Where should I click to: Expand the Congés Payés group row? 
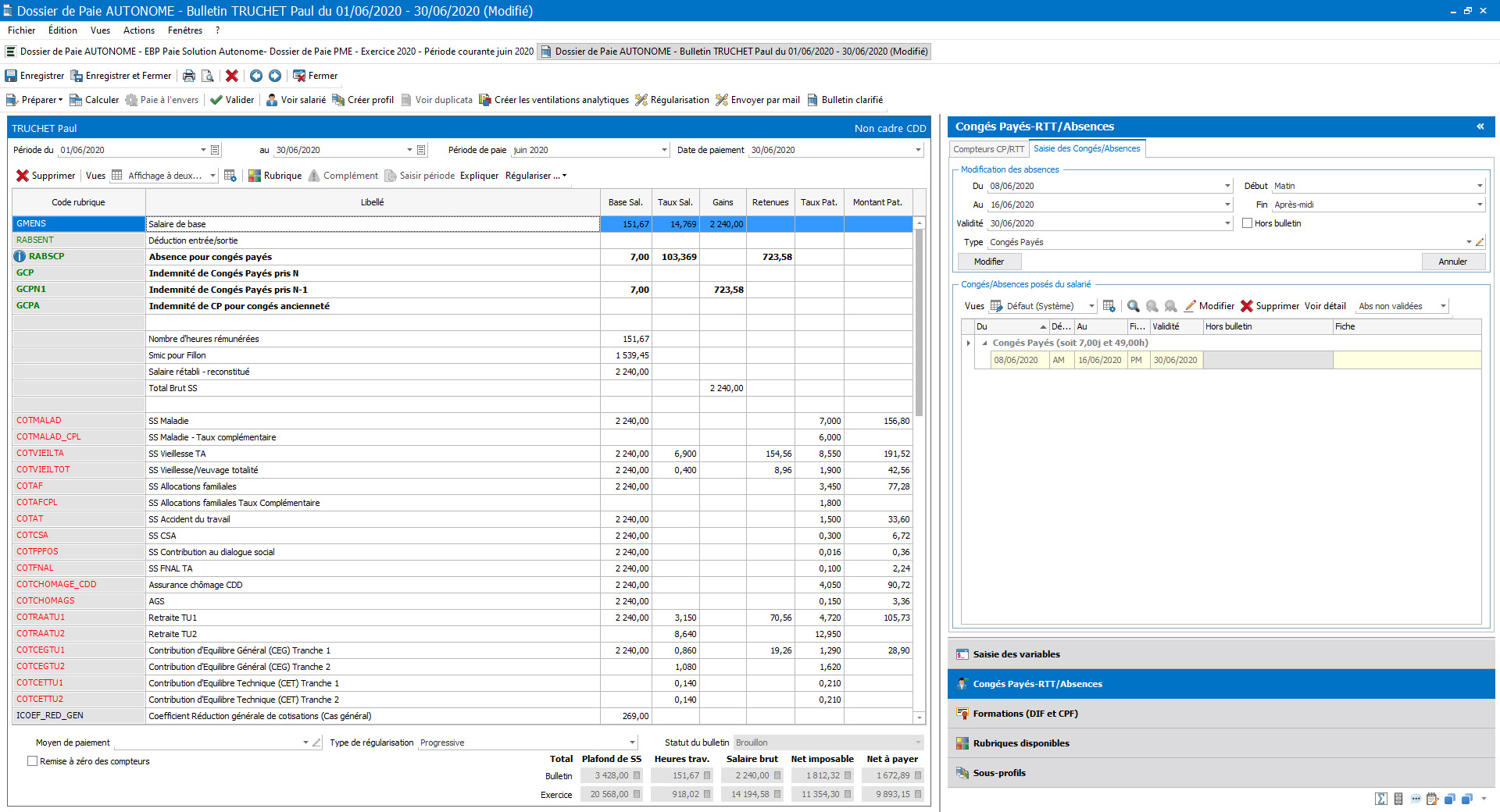click(x=984, y=343)
